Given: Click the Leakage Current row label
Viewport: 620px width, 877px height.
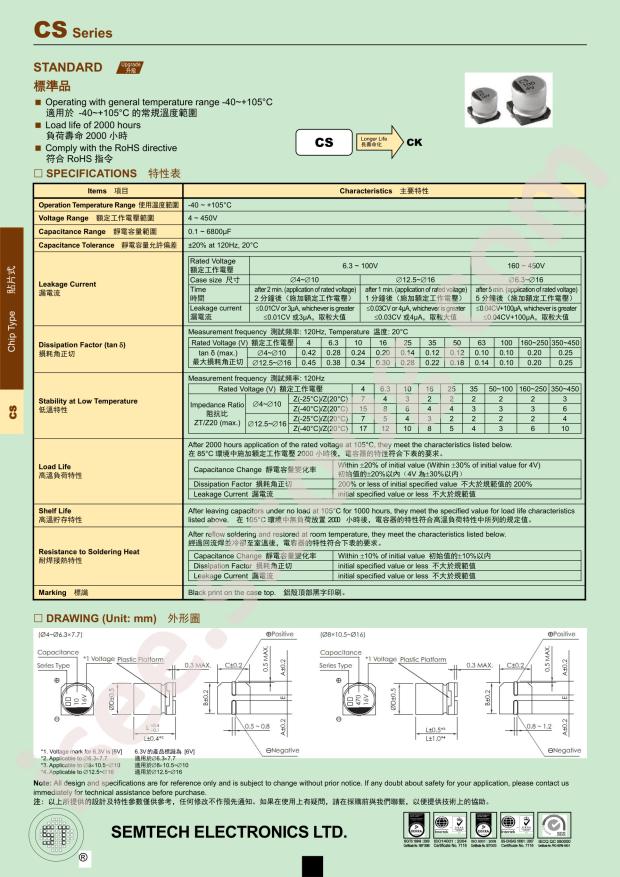Looking at the screenshot, I should tap(67, 287).
